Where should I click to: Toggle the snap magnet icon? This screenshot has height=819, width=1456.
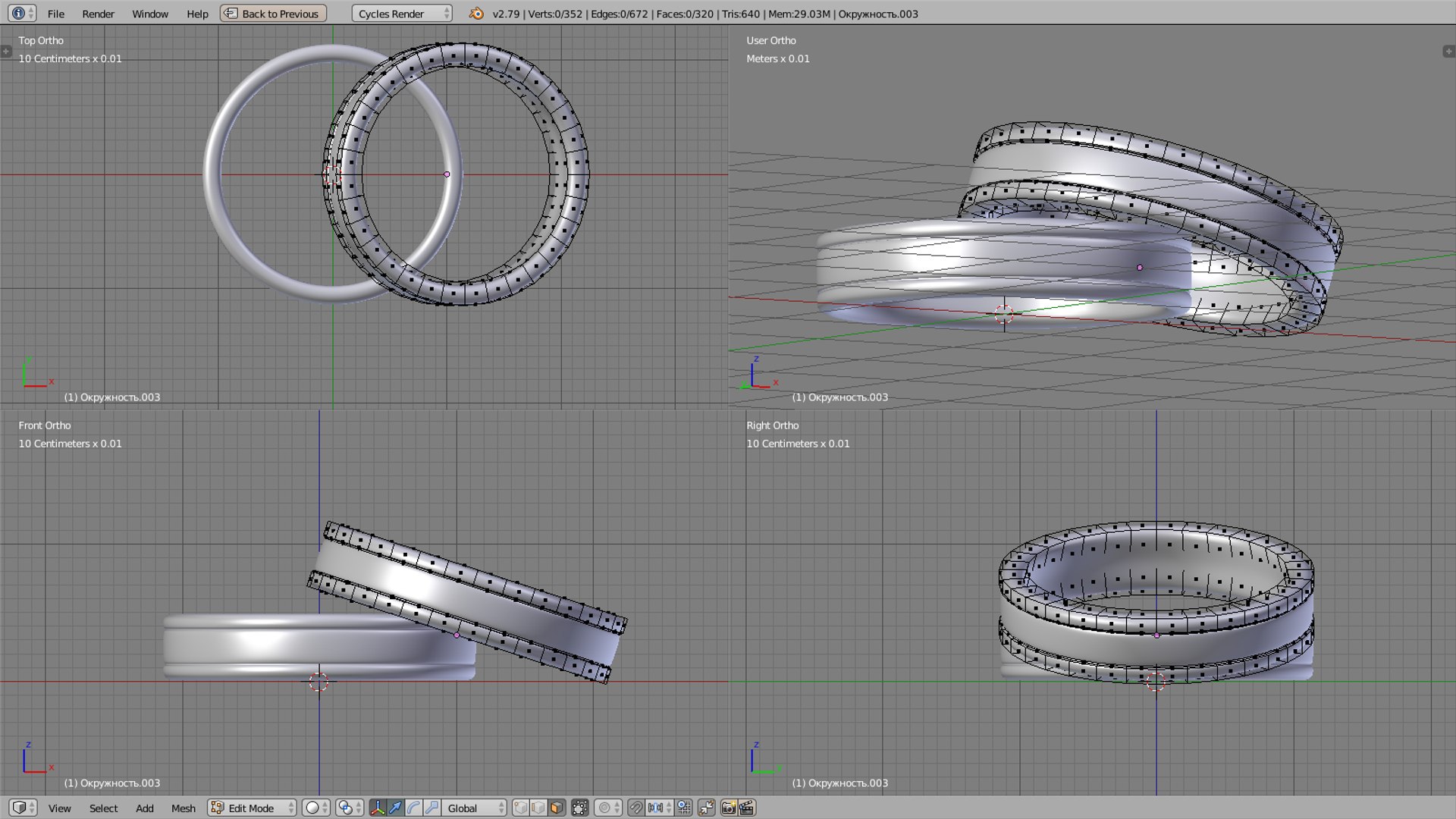click(x=636, y=808)
